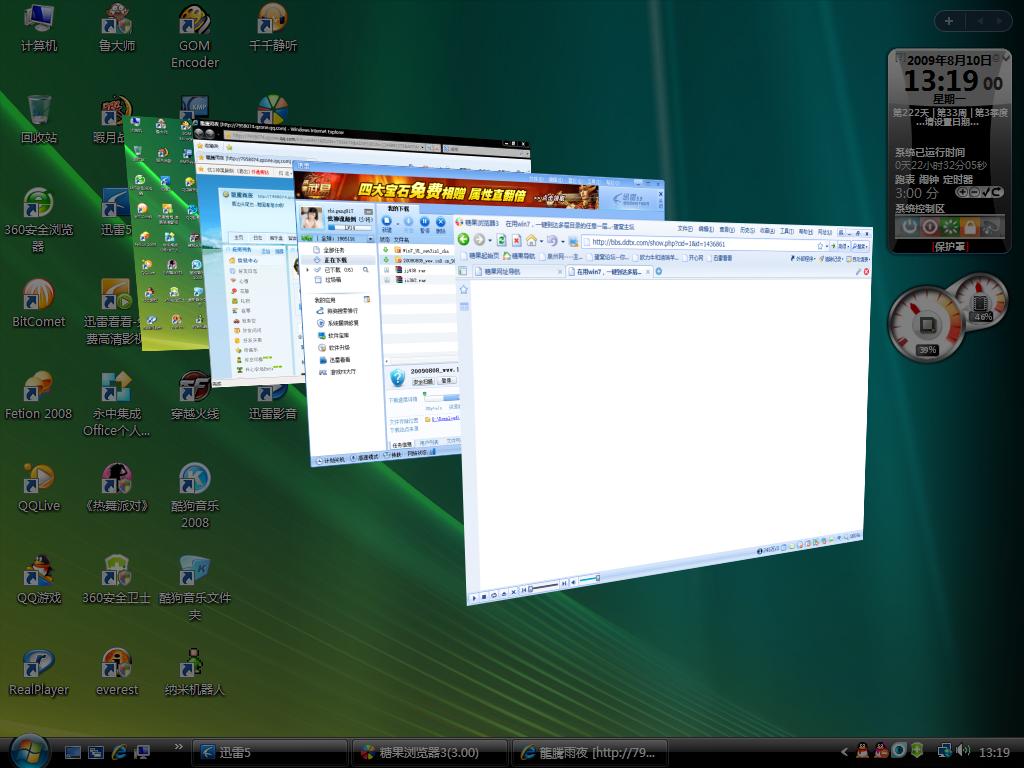
Task: Open the 工具 menu in the Tango browser
Action: point(787,231)
